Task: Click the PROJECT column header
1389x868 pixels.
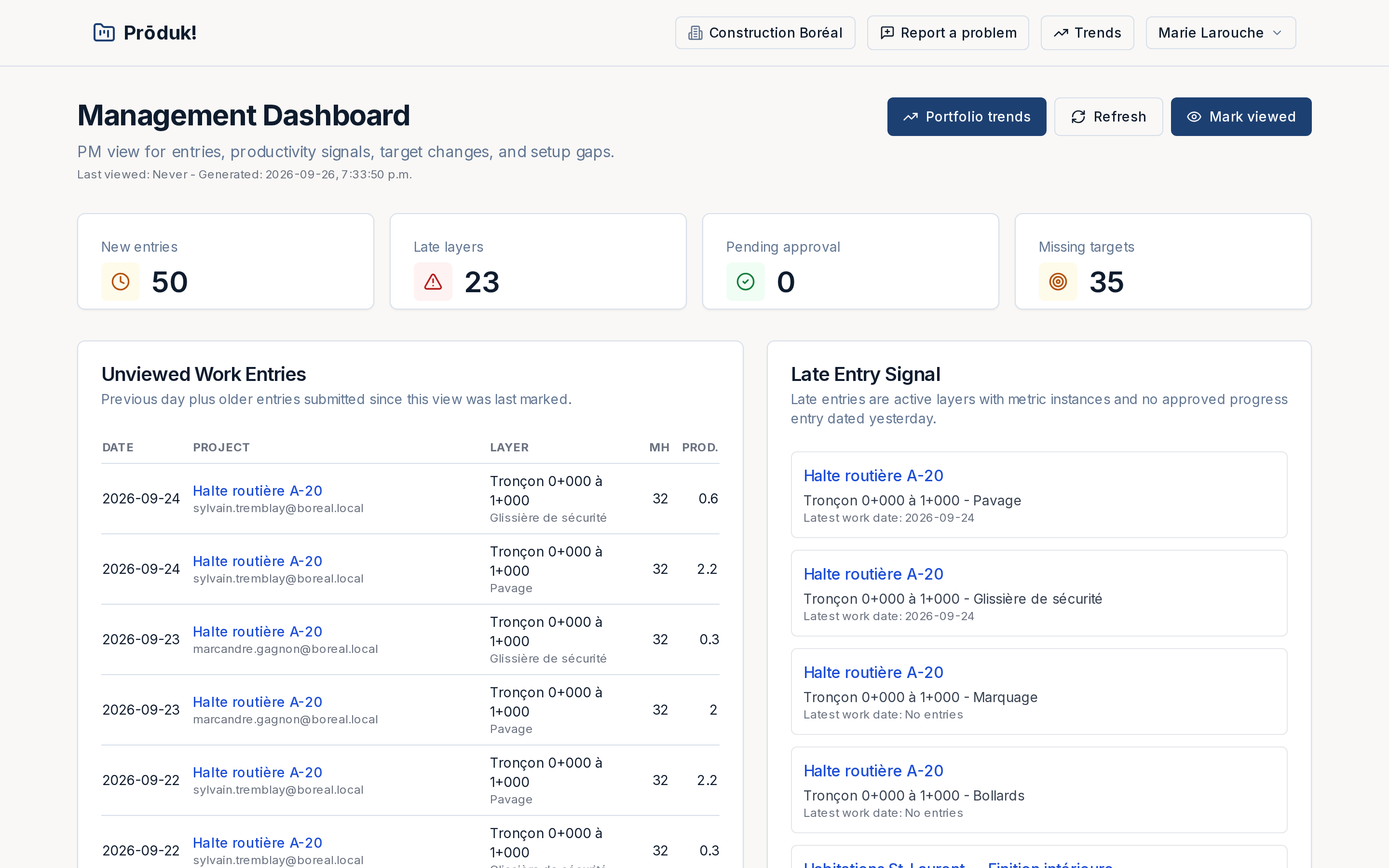Action: click(221, 448)
